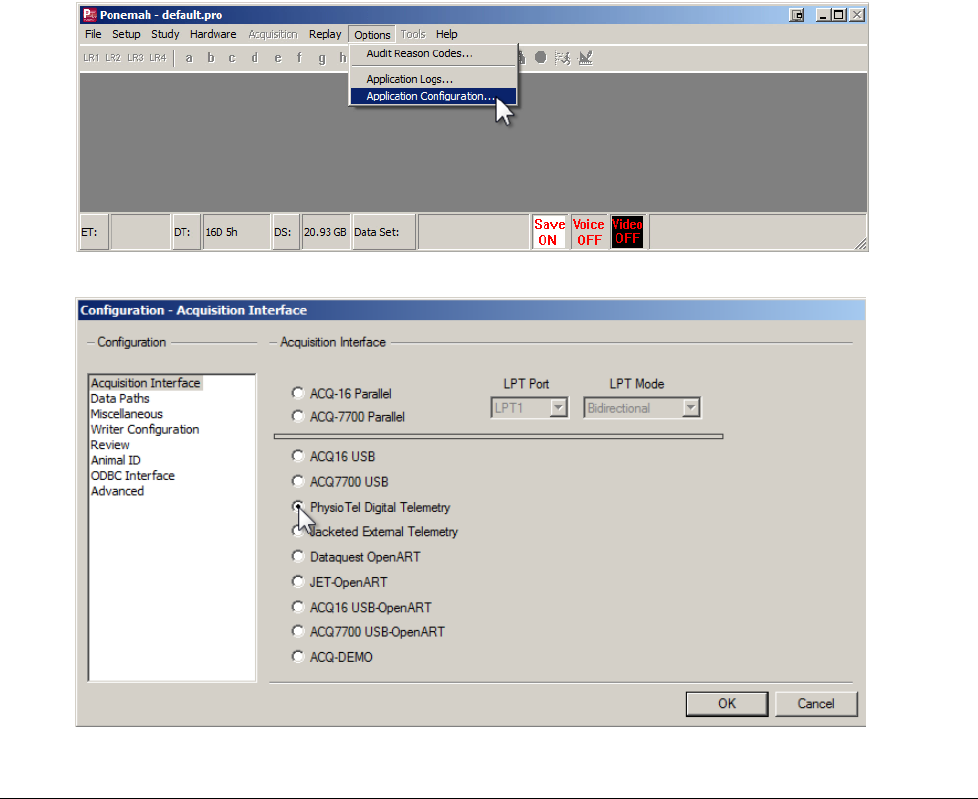Select Data Paths in configuration list
978x799 pixels.
tap(120, 399)
